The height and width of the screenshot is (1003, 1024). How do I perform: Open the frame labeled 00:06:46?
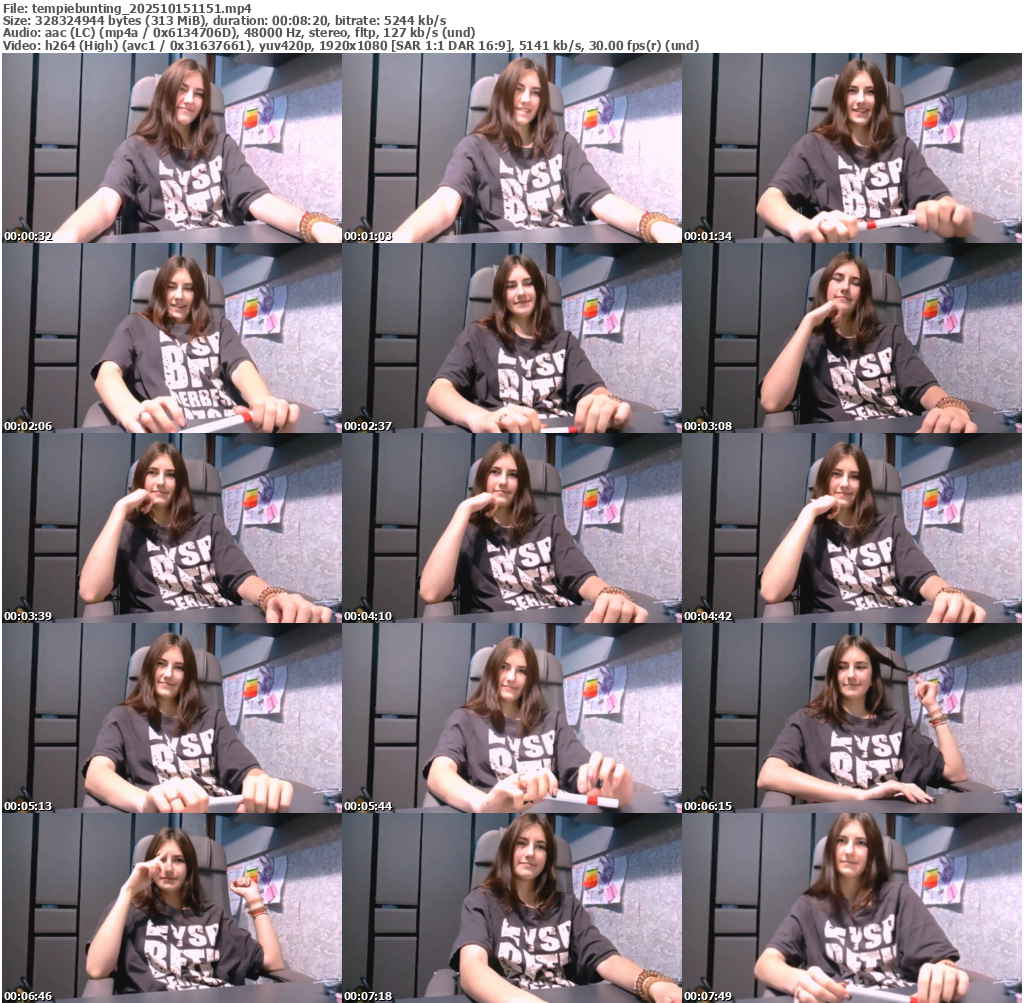click(x=171, y=907)
